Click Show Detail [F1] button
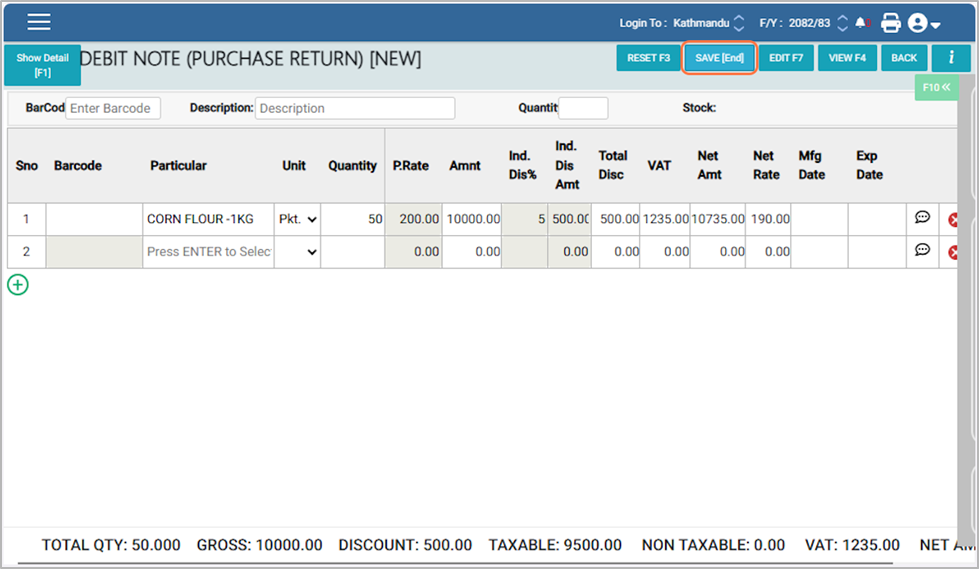The width and height of the screenshot is (979, 569). tap(42, 65)
